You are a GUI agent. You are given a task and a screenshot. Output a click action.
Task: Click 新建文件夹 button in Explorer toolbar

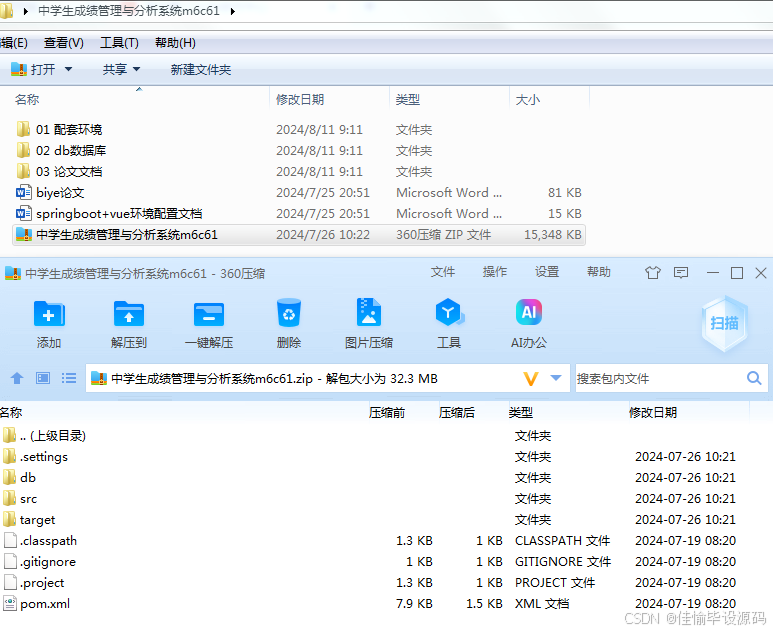(x=201, y=70)
